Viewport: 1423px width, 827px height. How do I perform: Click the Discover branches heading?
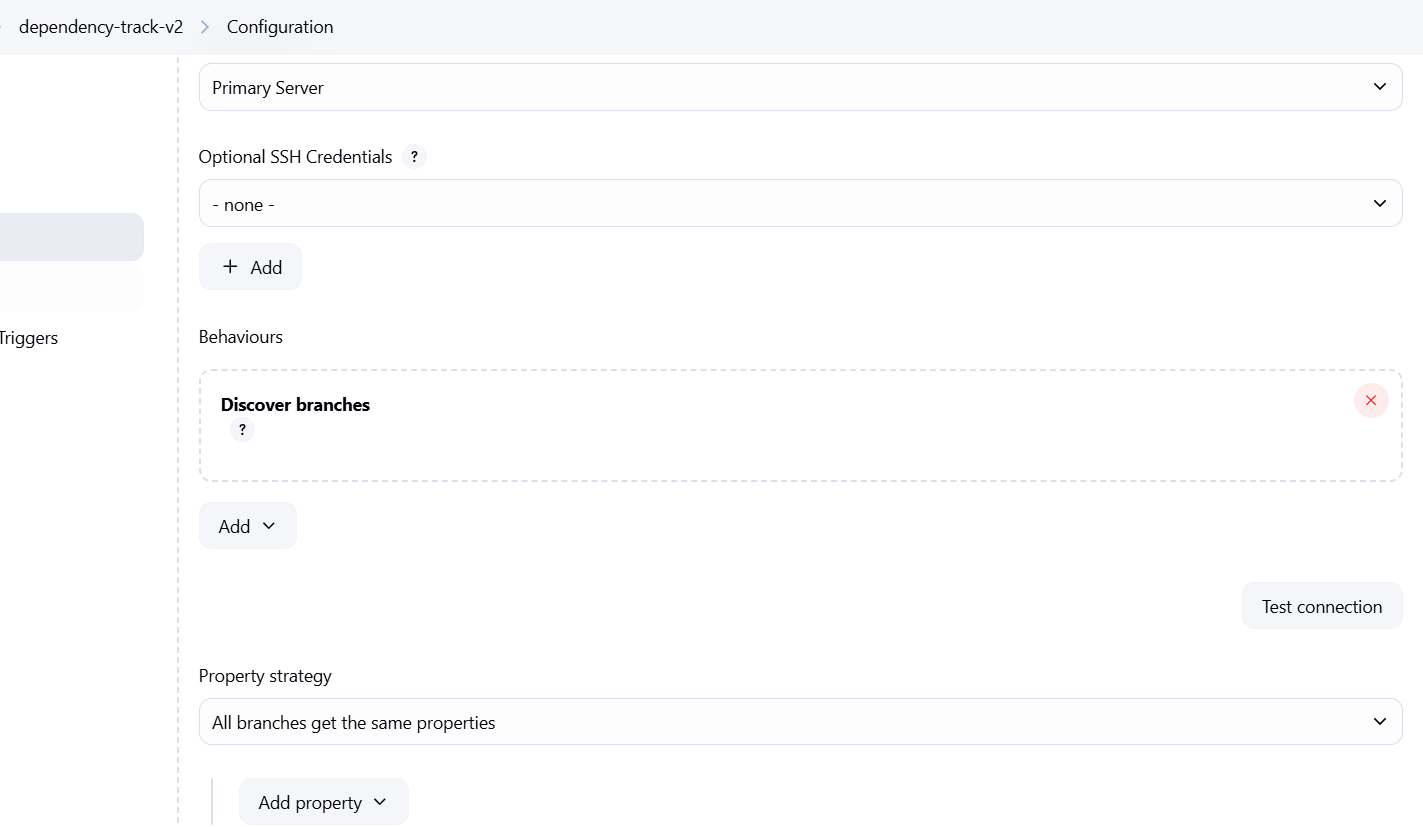click(295, 405)
